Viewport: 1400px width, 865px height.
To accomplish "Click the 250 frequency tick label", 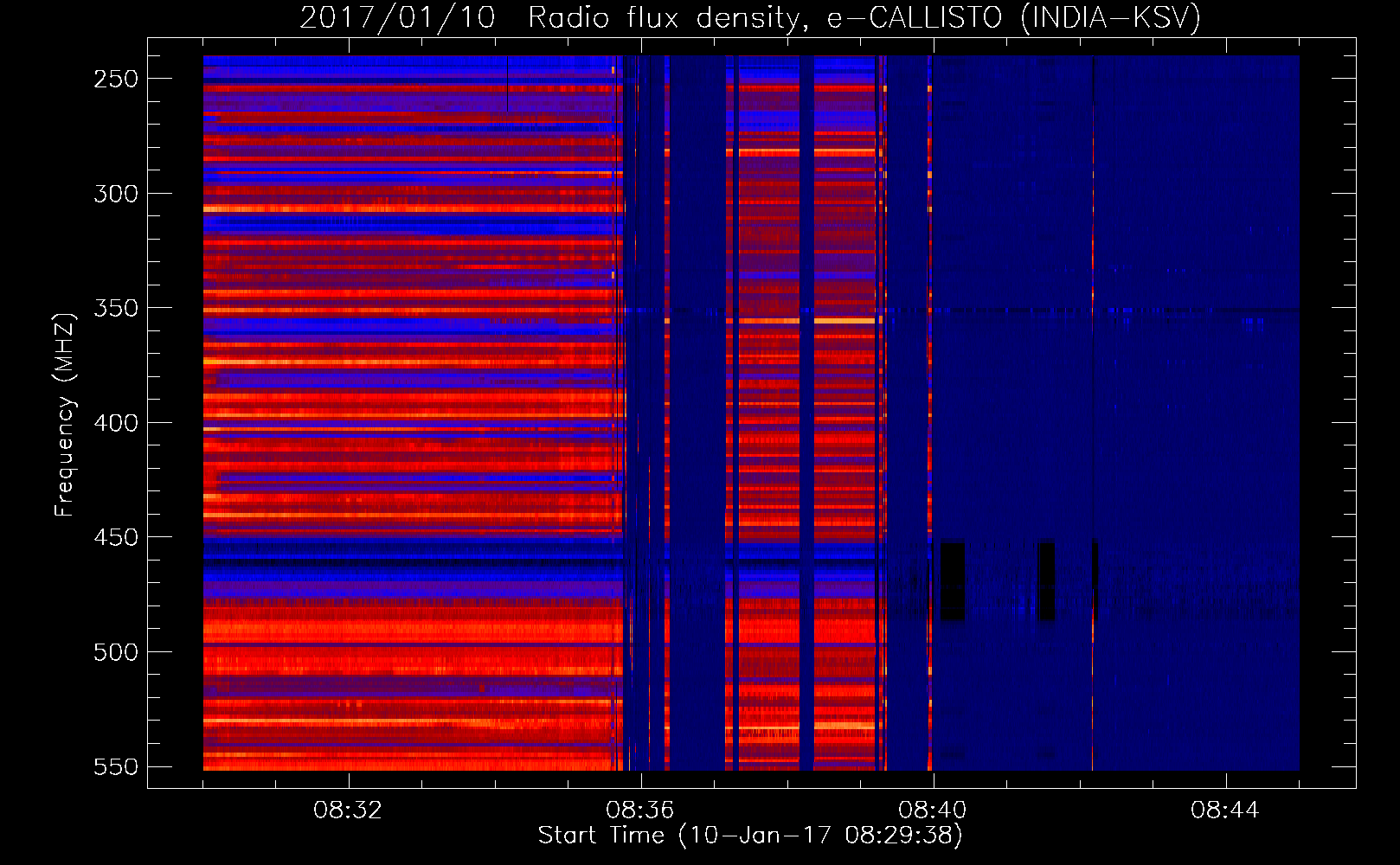I will click(116, 79).
